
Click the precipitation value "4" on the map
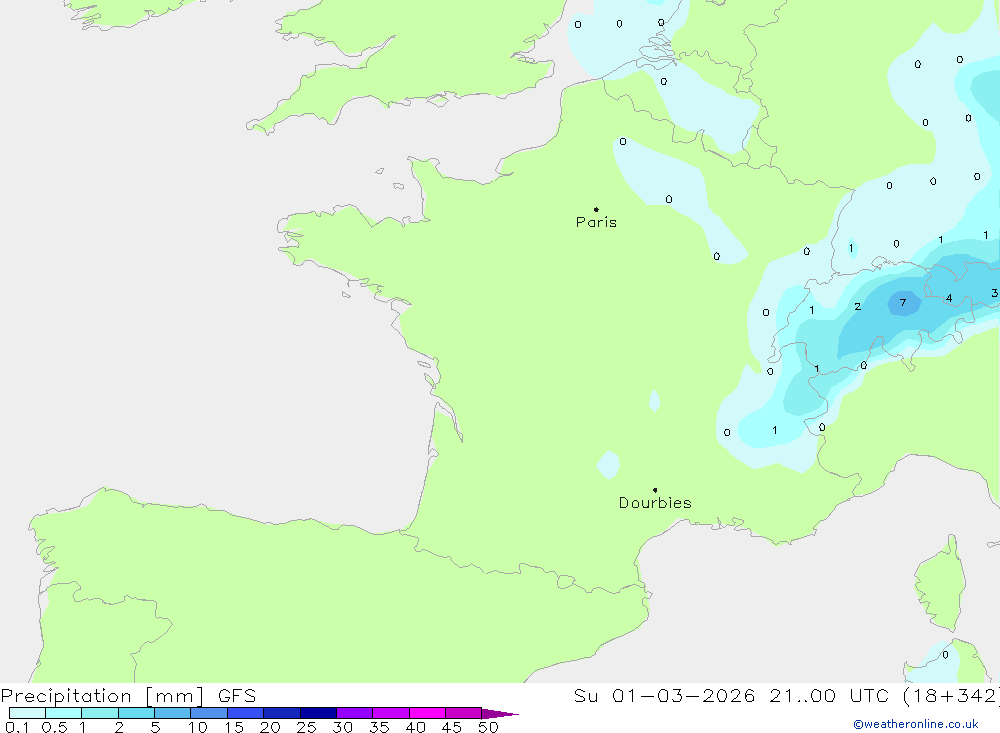(949, 298)
